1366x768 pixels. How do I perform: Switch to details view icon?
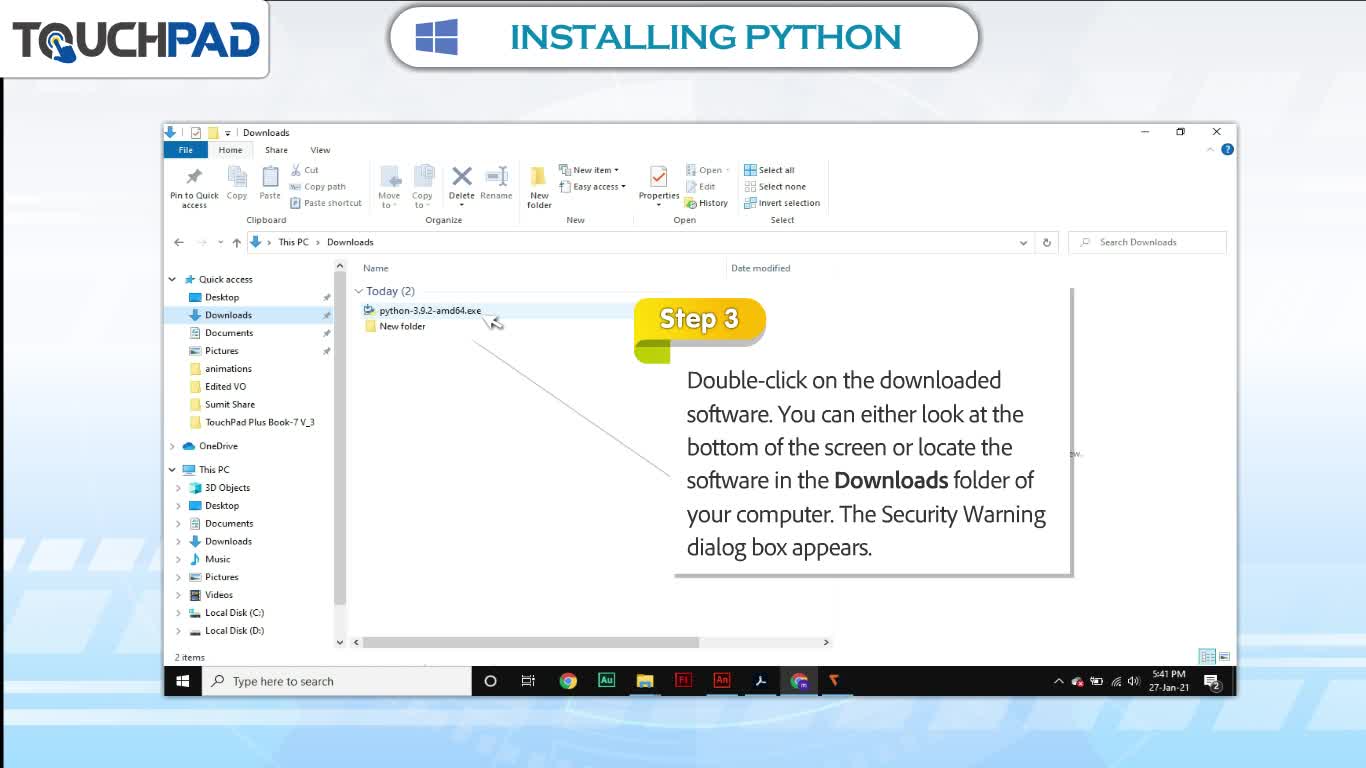1207,657
